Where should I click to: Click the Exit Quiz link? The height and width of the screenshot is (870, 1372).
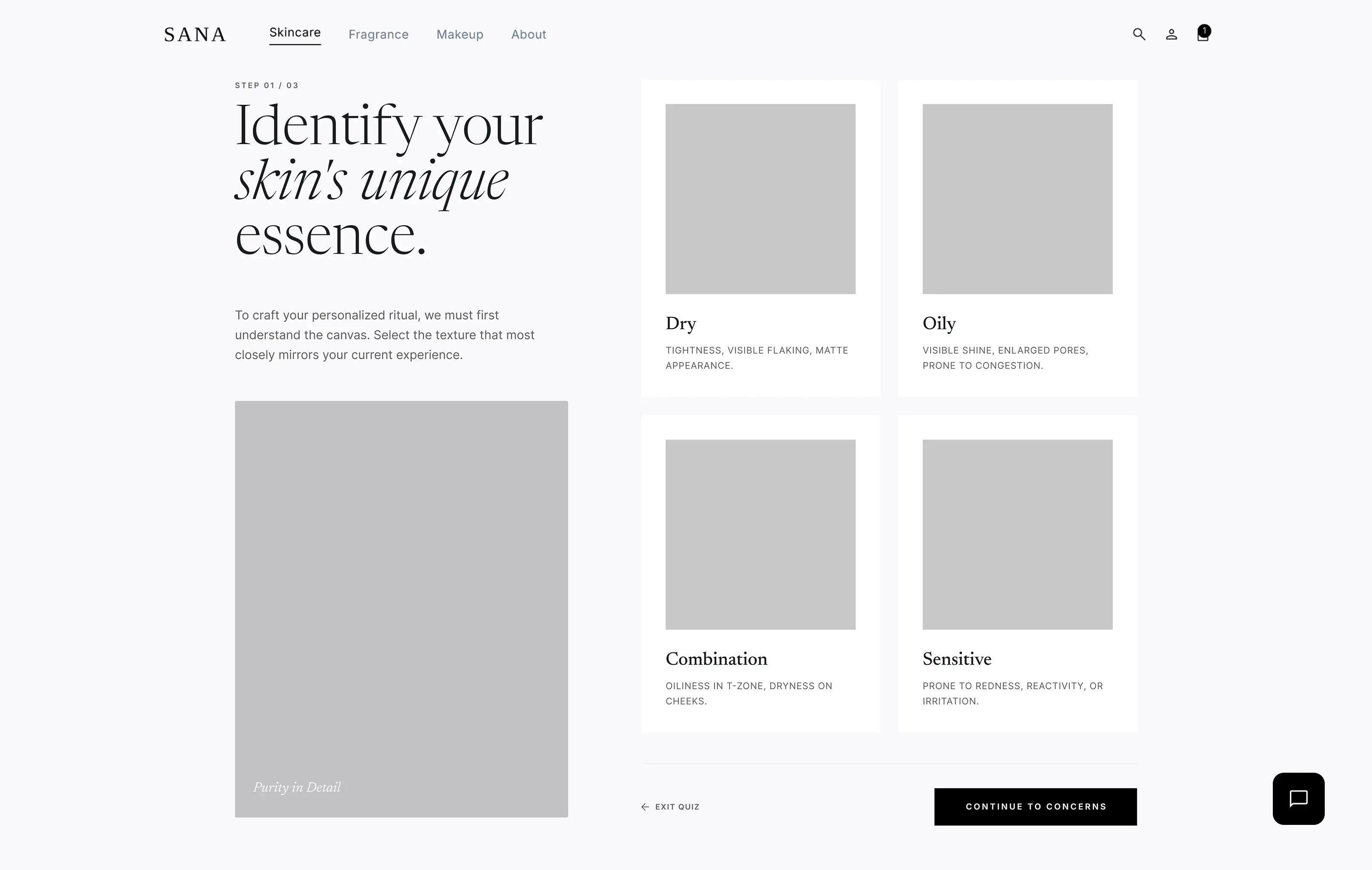pyautogui.click(x=677, y=807)
